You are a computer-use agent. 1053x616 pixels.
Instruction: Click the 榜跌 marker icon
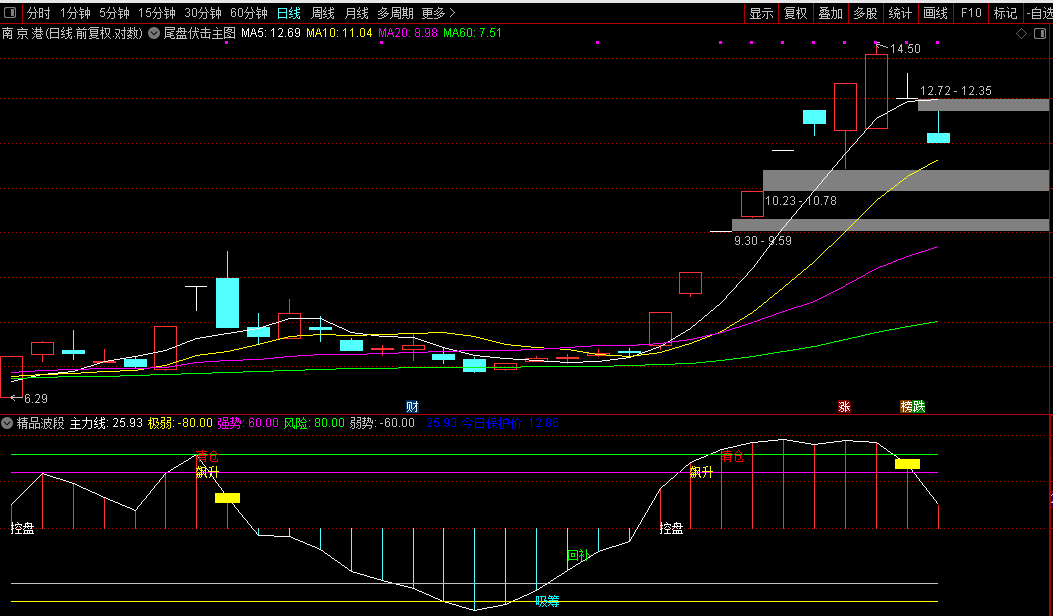[x=913, y=406]
